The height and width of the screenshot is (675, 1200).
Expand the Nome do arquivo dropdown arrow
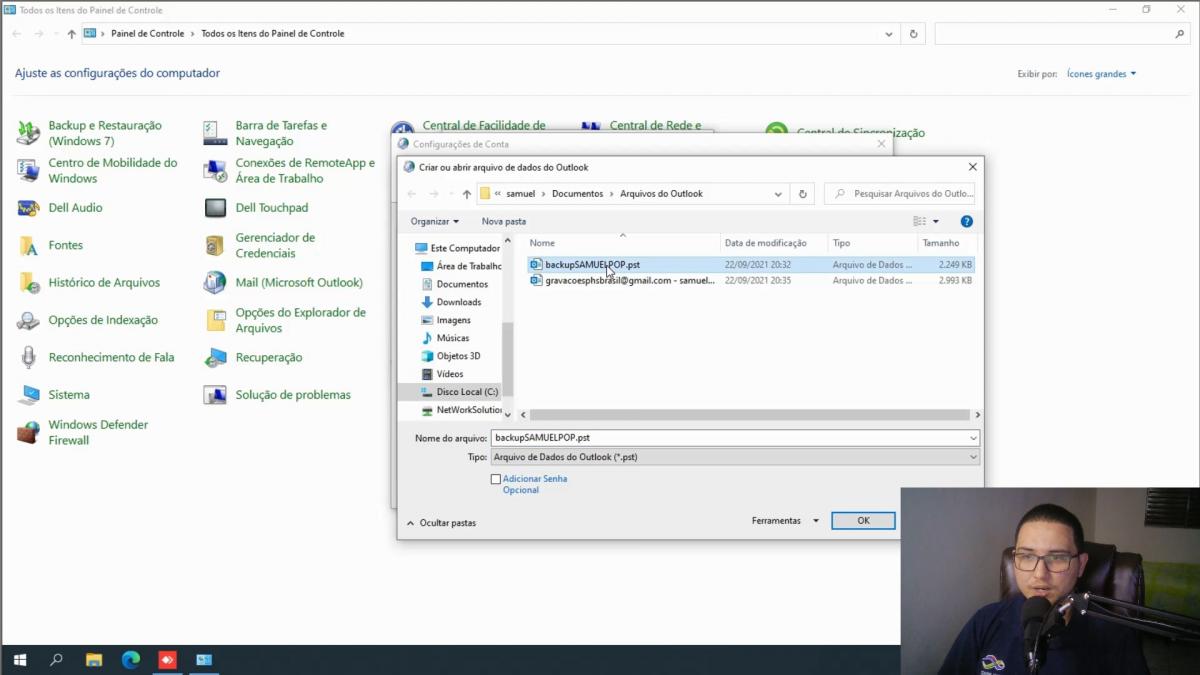(973, 438)
